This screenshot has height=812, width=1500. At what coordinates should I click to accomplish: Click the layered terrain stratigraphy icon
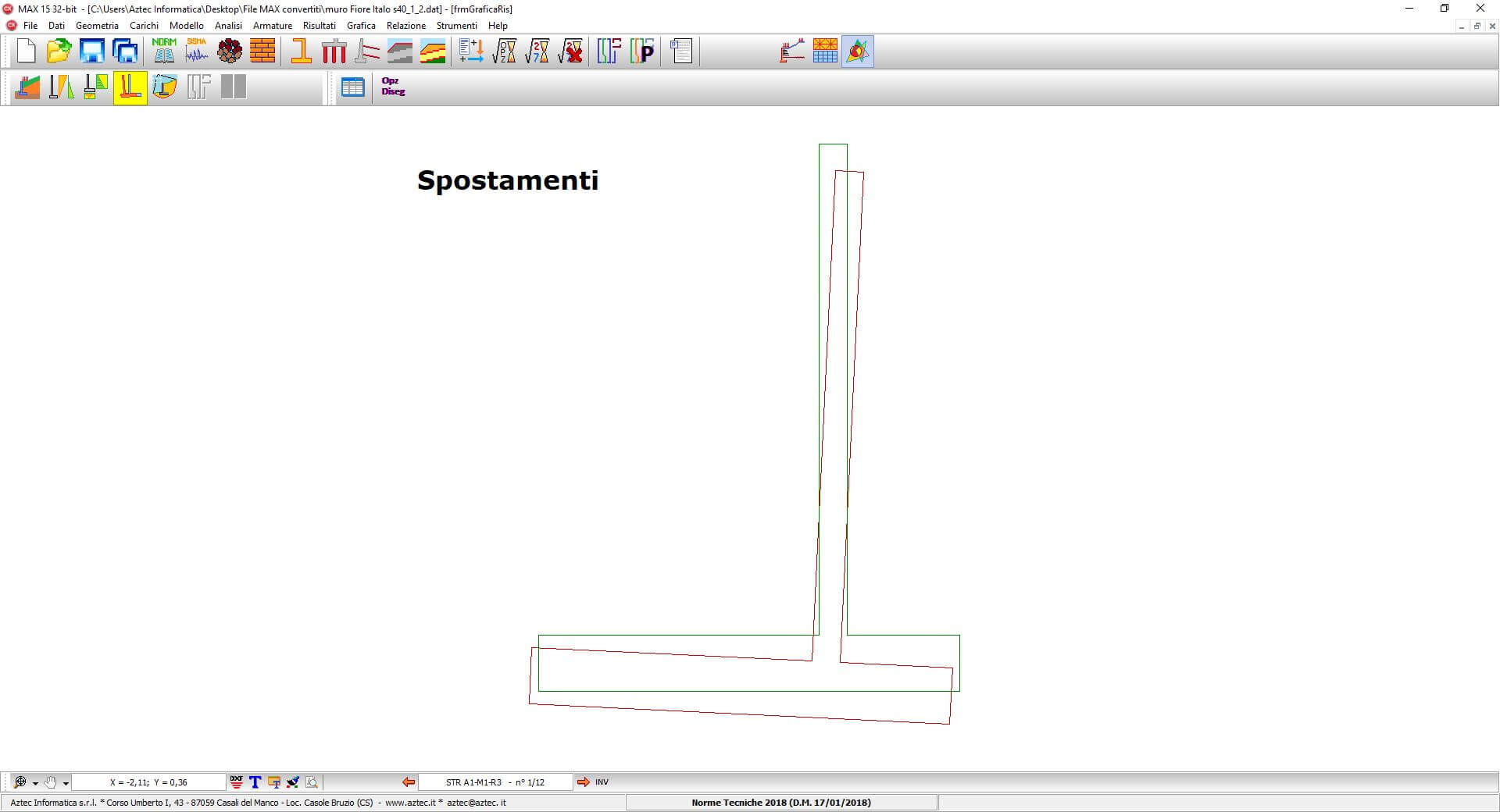(x=432, y=52)
